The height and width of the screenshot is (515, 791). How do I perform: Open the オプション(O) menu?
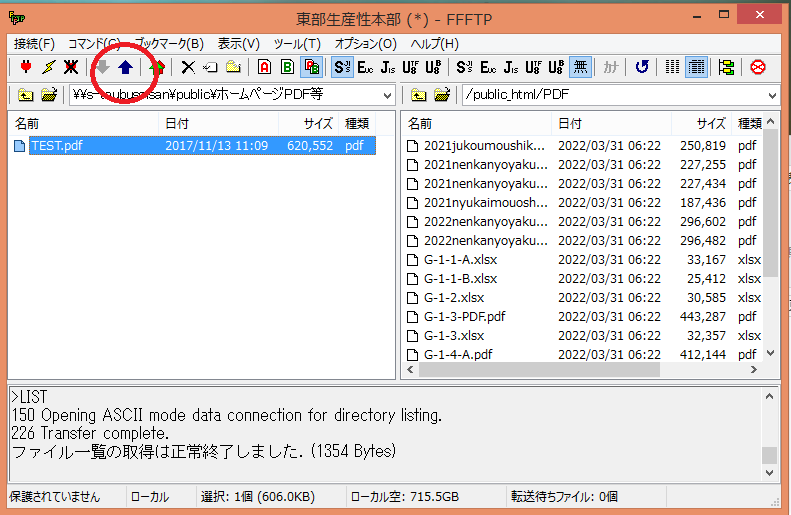(365, 44)
